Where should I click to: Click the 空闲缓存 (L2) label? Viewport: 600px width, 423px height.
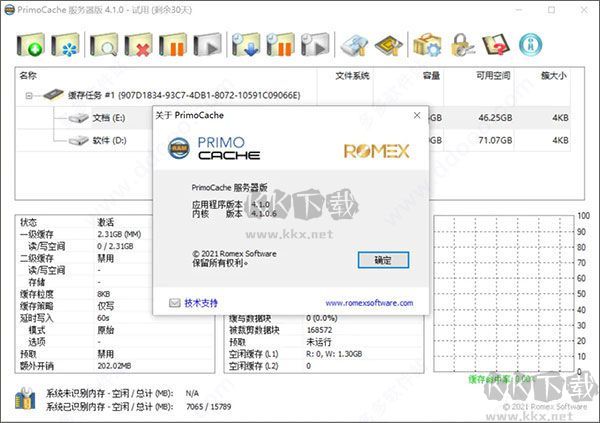tap(254, 366)
